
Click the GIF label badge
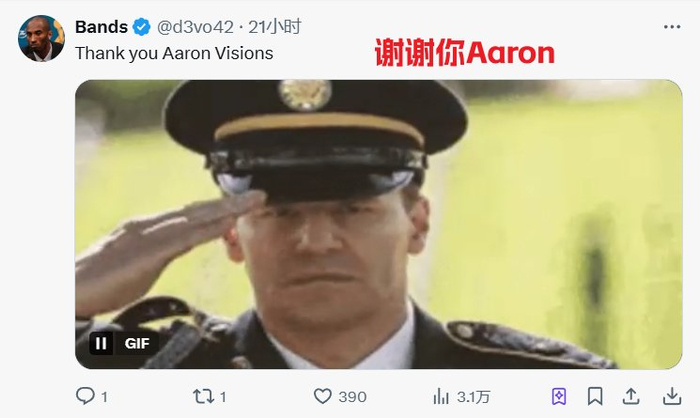(x=137, y=343)
